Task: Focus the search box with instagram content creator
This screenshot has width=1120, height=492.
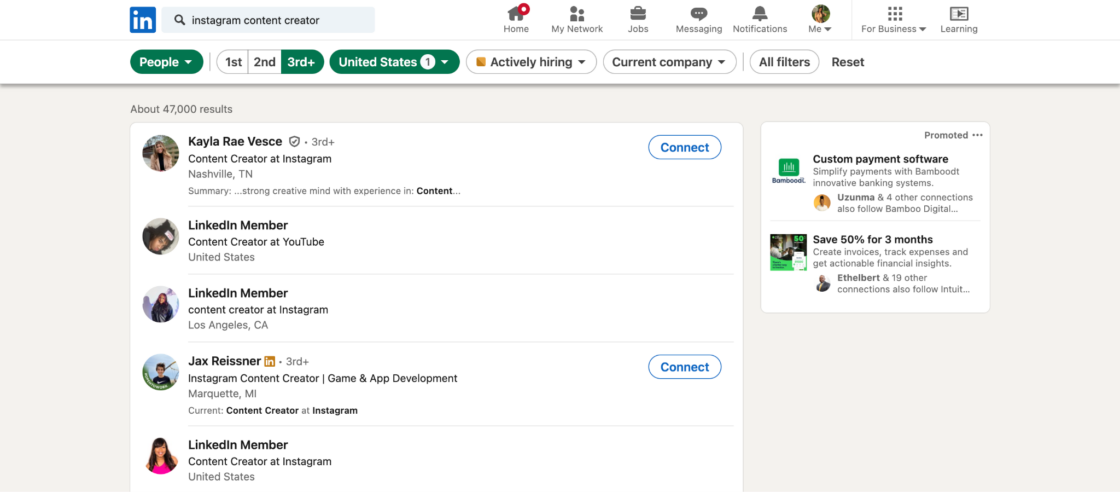Action: [x=268, y=20]
